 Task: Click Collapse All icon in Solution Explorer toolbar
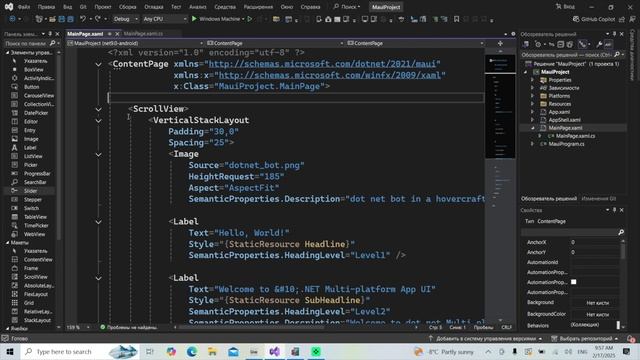(x=561, y=44)
